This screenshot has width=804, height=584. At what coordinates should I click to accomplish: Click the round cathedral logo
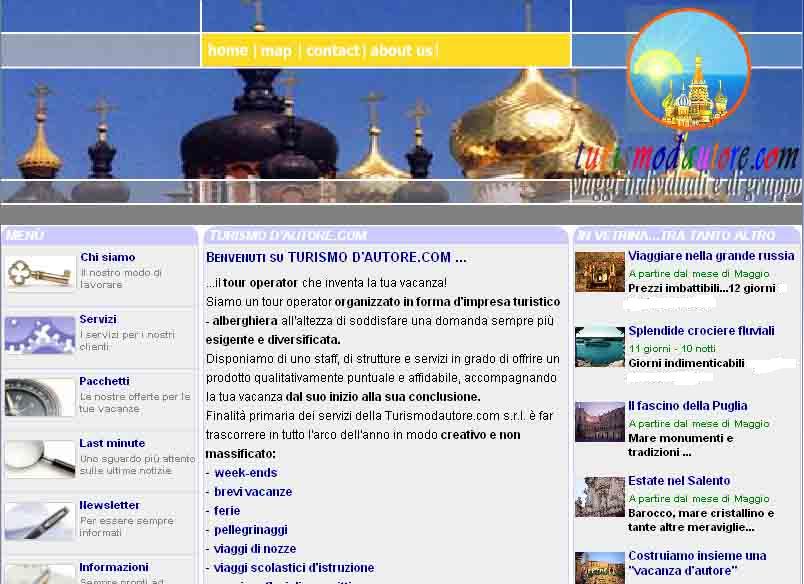coord(689,68)
